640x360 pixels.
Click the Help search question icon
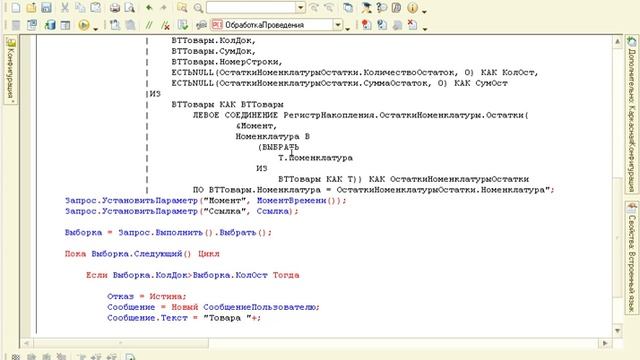tap(382, 7)
